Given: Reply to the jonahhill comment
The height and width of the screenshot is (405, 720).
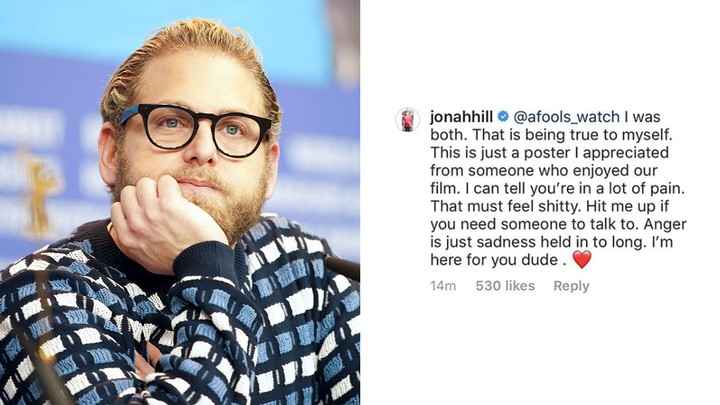Looking at the screenshot, I should coord(571,286).
